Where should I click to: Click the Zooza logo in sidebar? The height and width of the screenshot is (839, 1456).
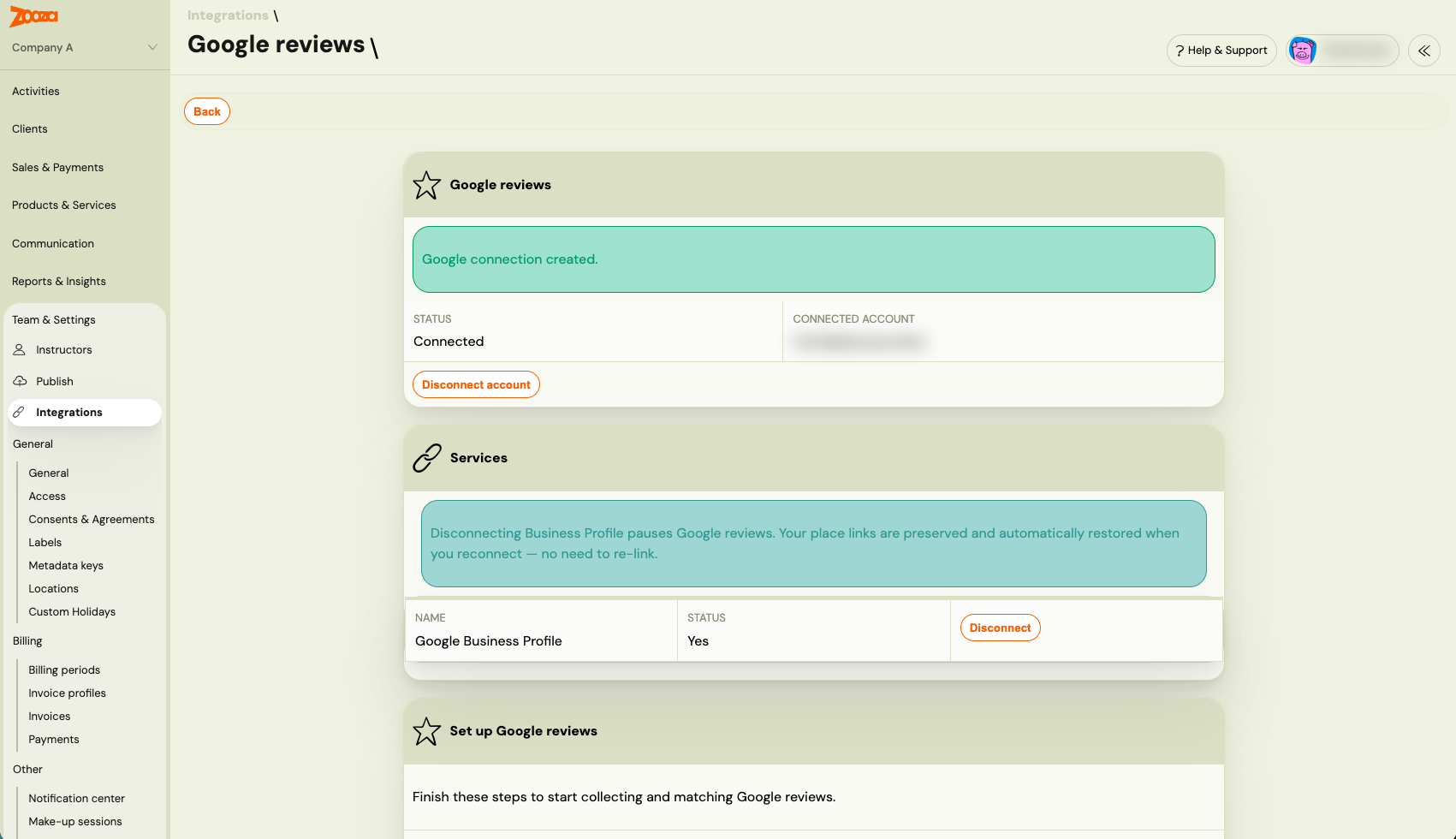33,16
